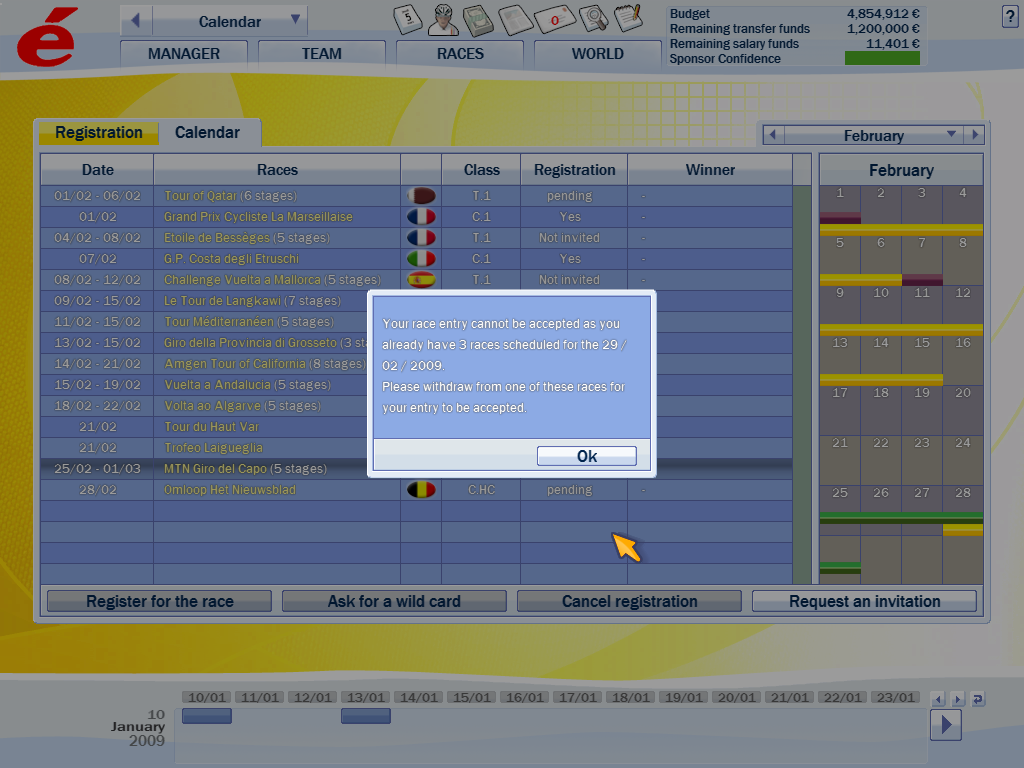Go to next month with right arrow
This screenshot has width=1024, height=768.
click(x=975, y=135)
